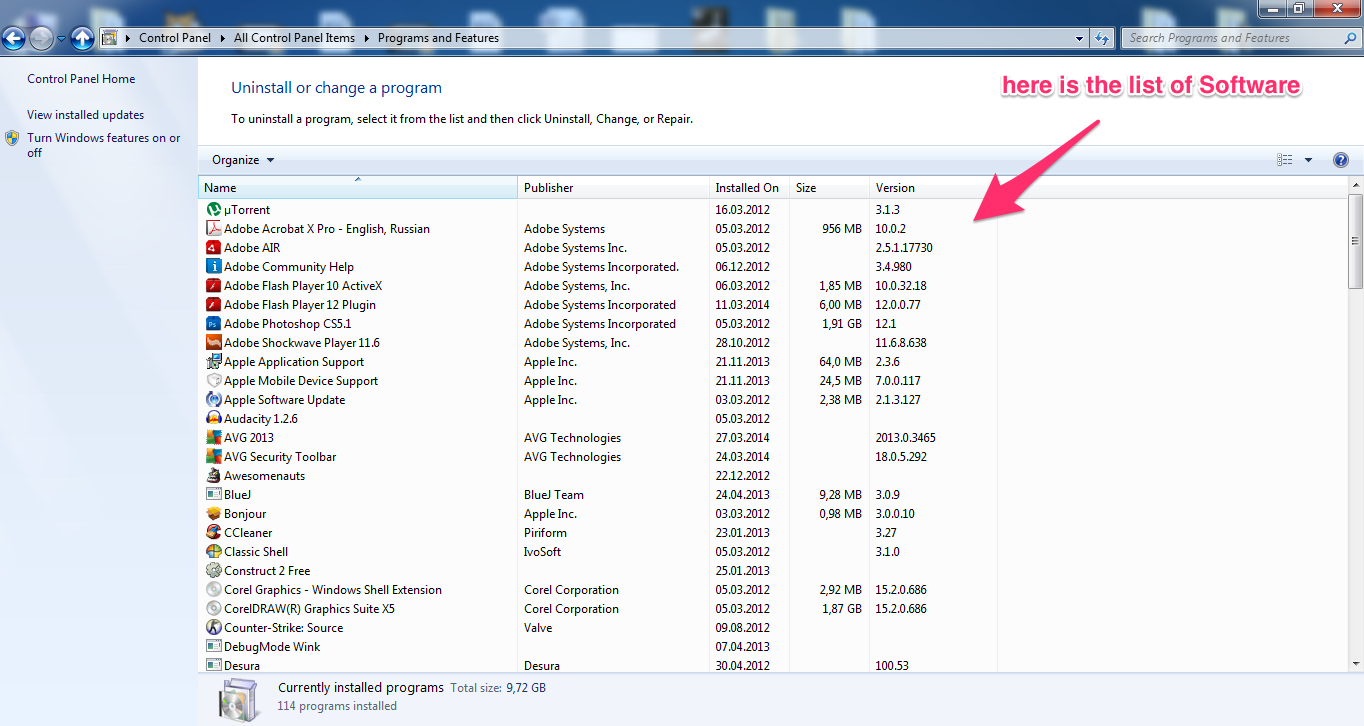Click the Control Panel breadcrumb
Viewport: 1364px width, 726px height.
(x=175, y=38)
